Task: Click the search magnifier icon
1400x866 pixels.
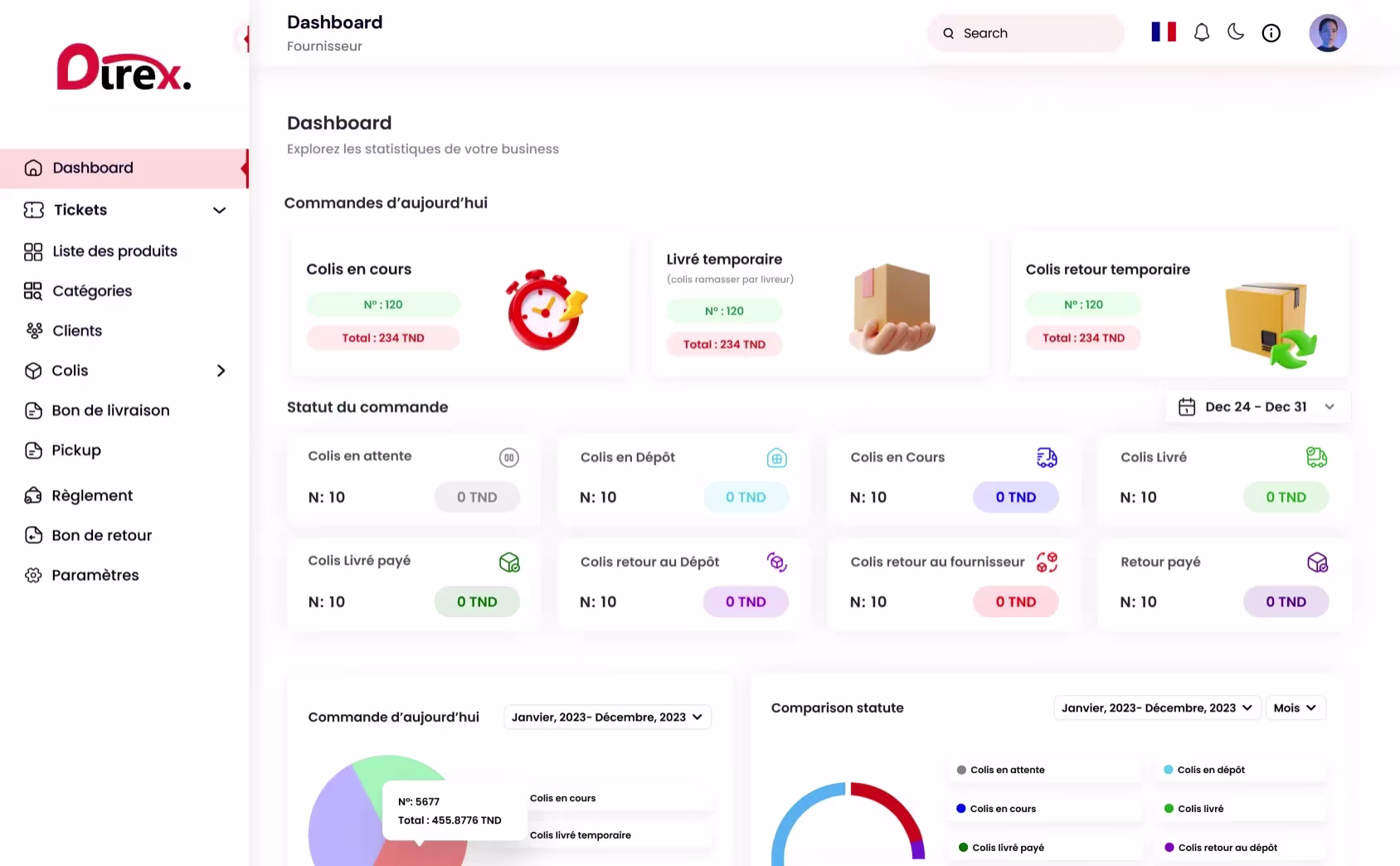Action: point(948,33)
